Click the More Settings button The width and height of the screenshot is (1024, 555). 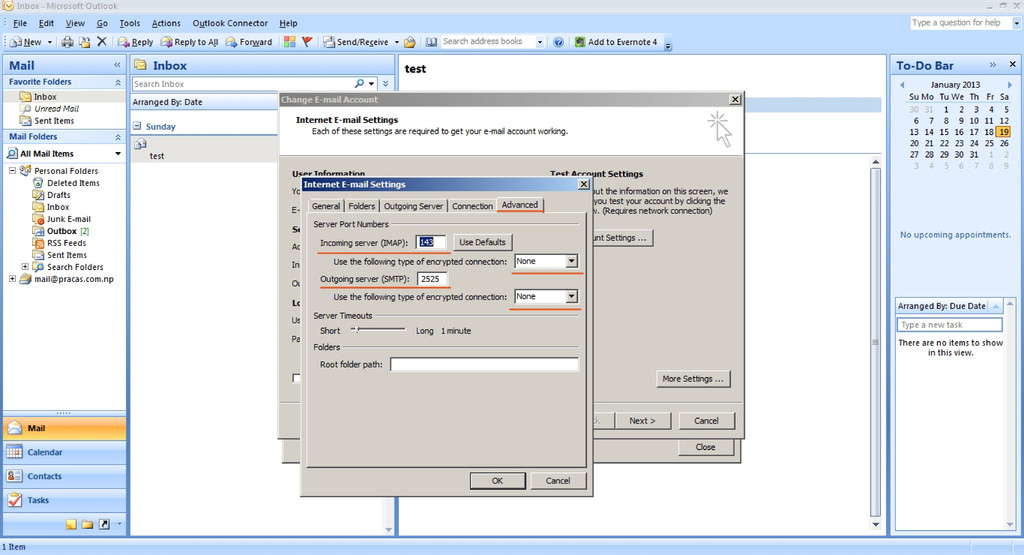point(693,379)
